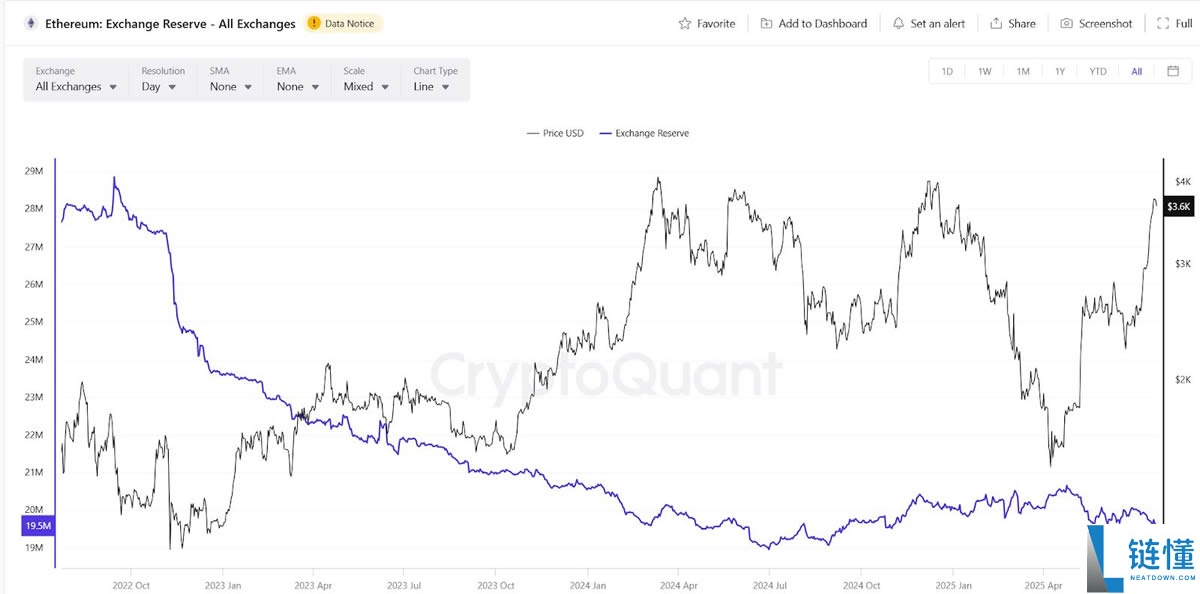
Task: Open the calendar date picker icon
Action: pos(1173,71)
